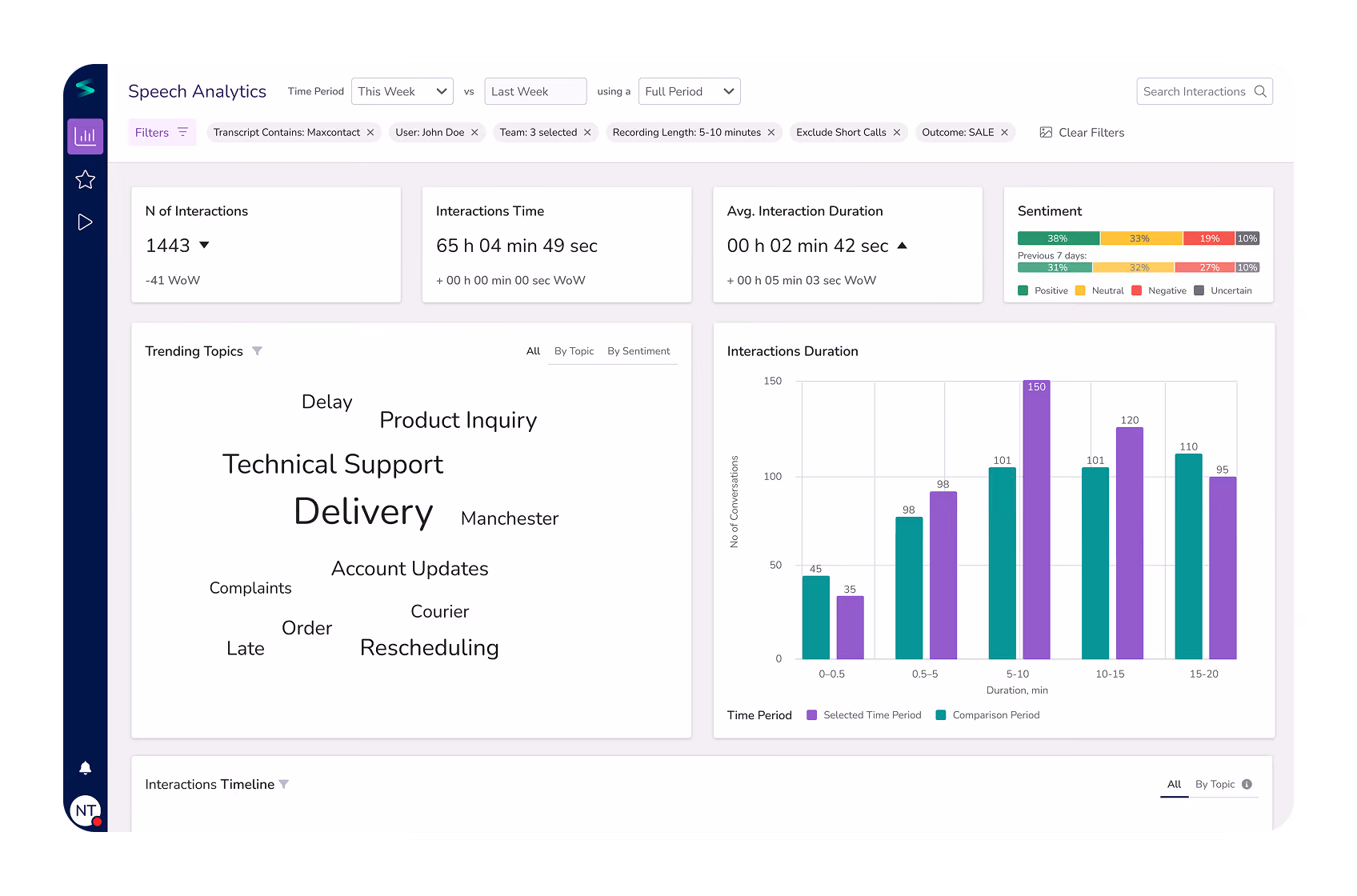1357x896 pixels.
Task: Click the Speech Analytics title
Action: pyautogui.click(x=197, y=92)
